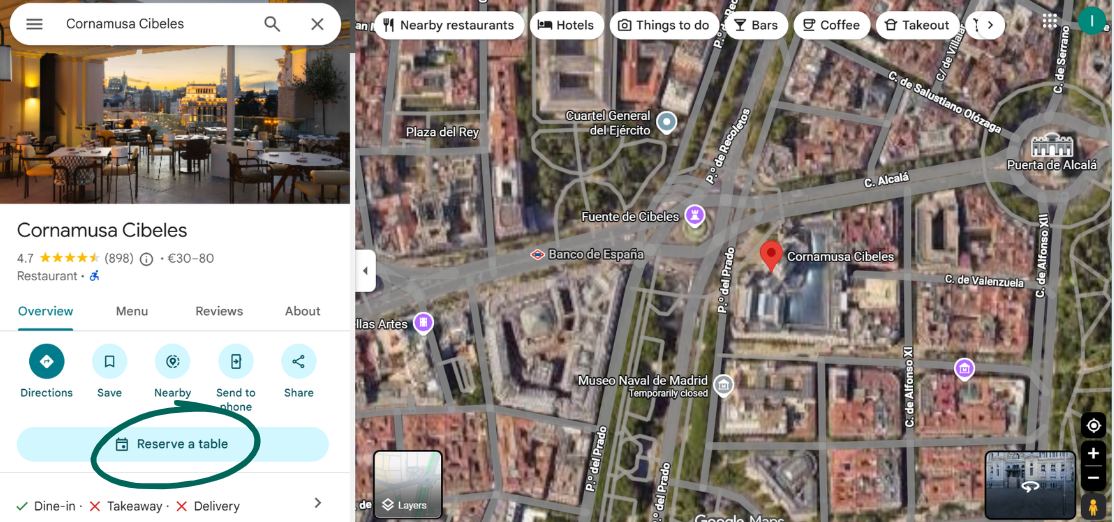This screenshot has height=522, width=1114.
Task: Click the search magnifier icon
Action: [272, 24]
